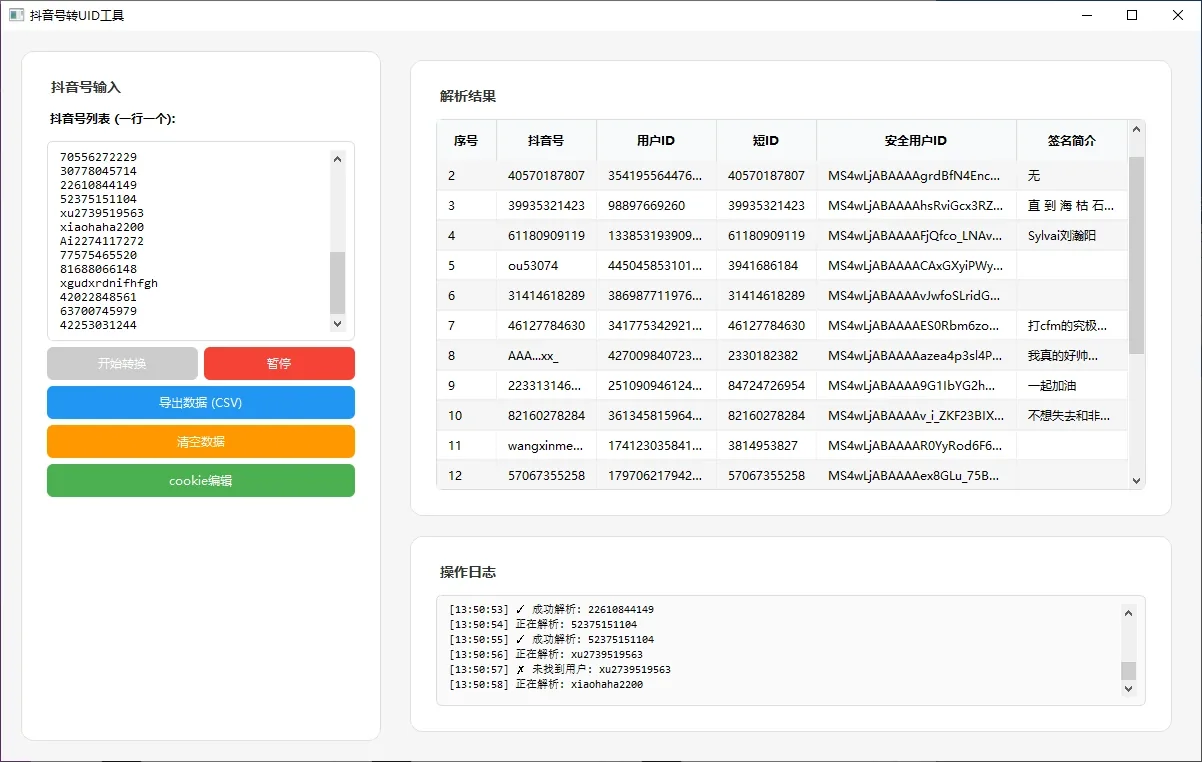Screen dimensions: 1202x762
Task: Click the 操作日志 scrollbar thumb
Action: 1129,671
